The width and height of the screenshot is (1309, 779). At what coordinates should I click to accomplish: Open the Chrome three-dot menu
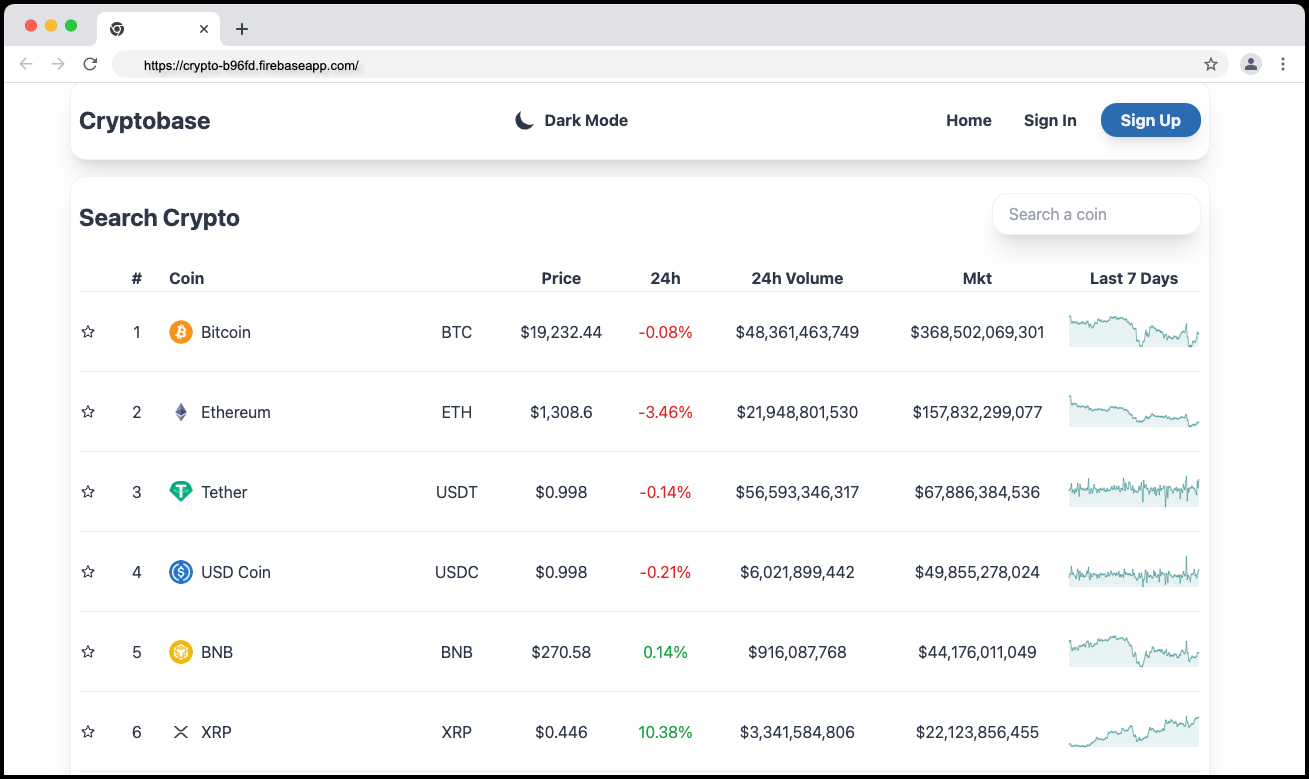tap(1283, 64)
